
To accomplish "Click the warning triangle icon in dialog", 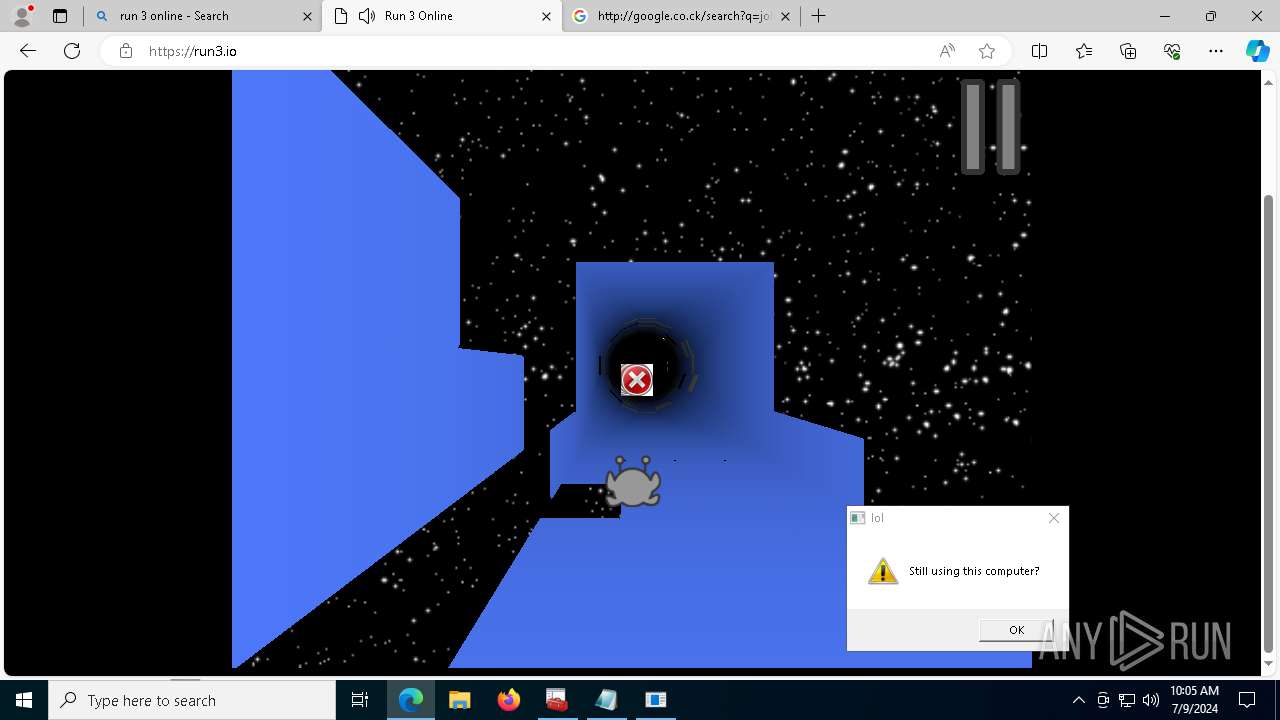I will (x=883, y=571).
